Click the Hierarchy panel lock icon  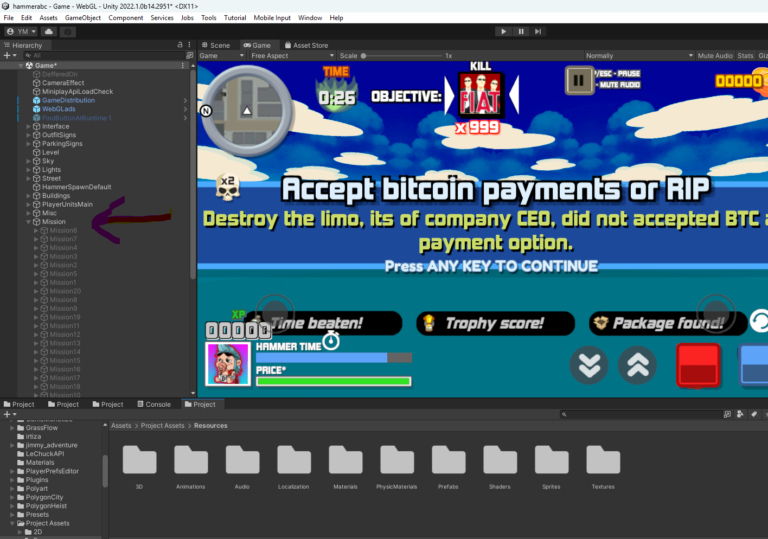[180, 45]
